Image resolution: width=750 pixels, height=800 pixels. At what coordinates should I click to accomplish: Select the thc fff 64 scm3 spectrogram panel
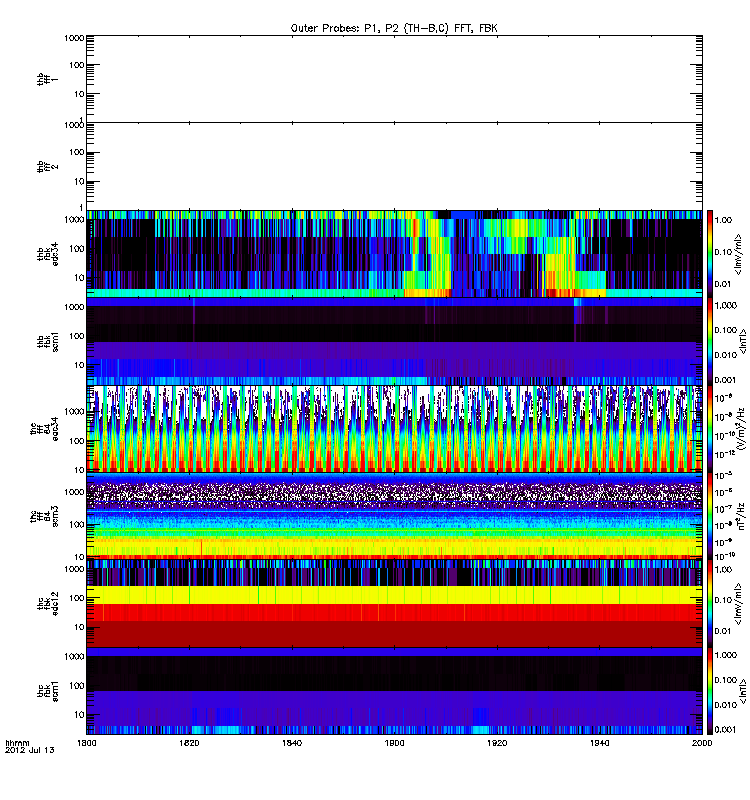(395, 515)
